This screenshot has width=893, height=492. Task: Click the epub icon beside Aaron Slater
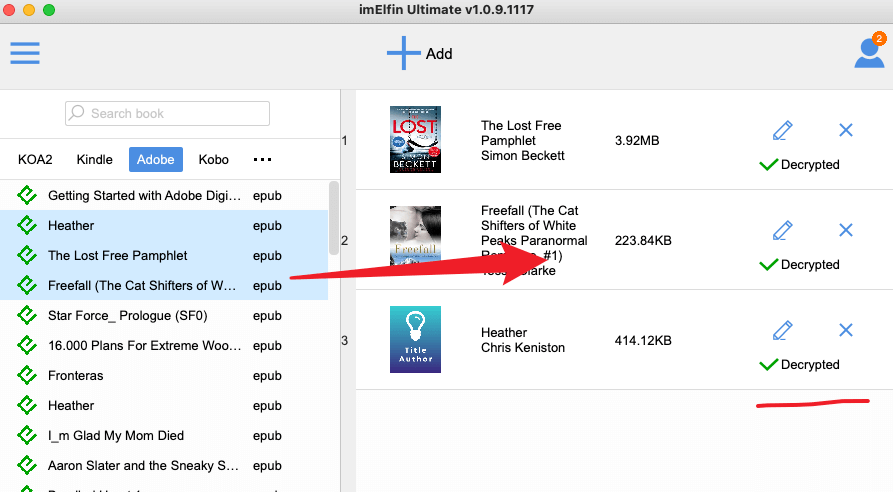pyautogui.click(x=27, y=465)
